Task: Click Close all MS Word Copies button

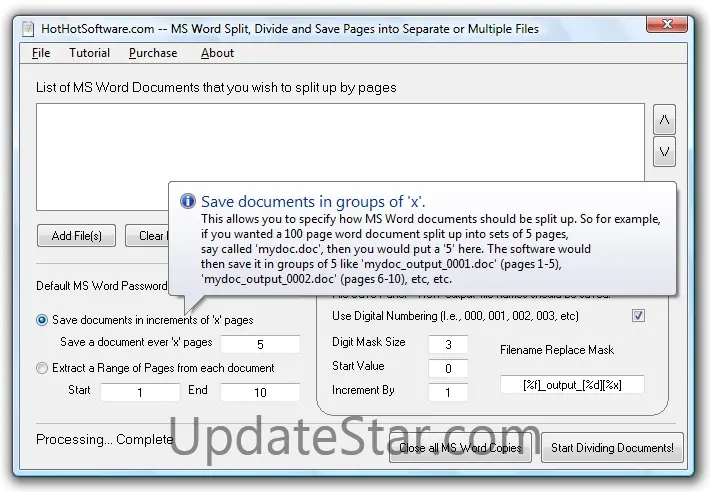Action: pos(460,448)
